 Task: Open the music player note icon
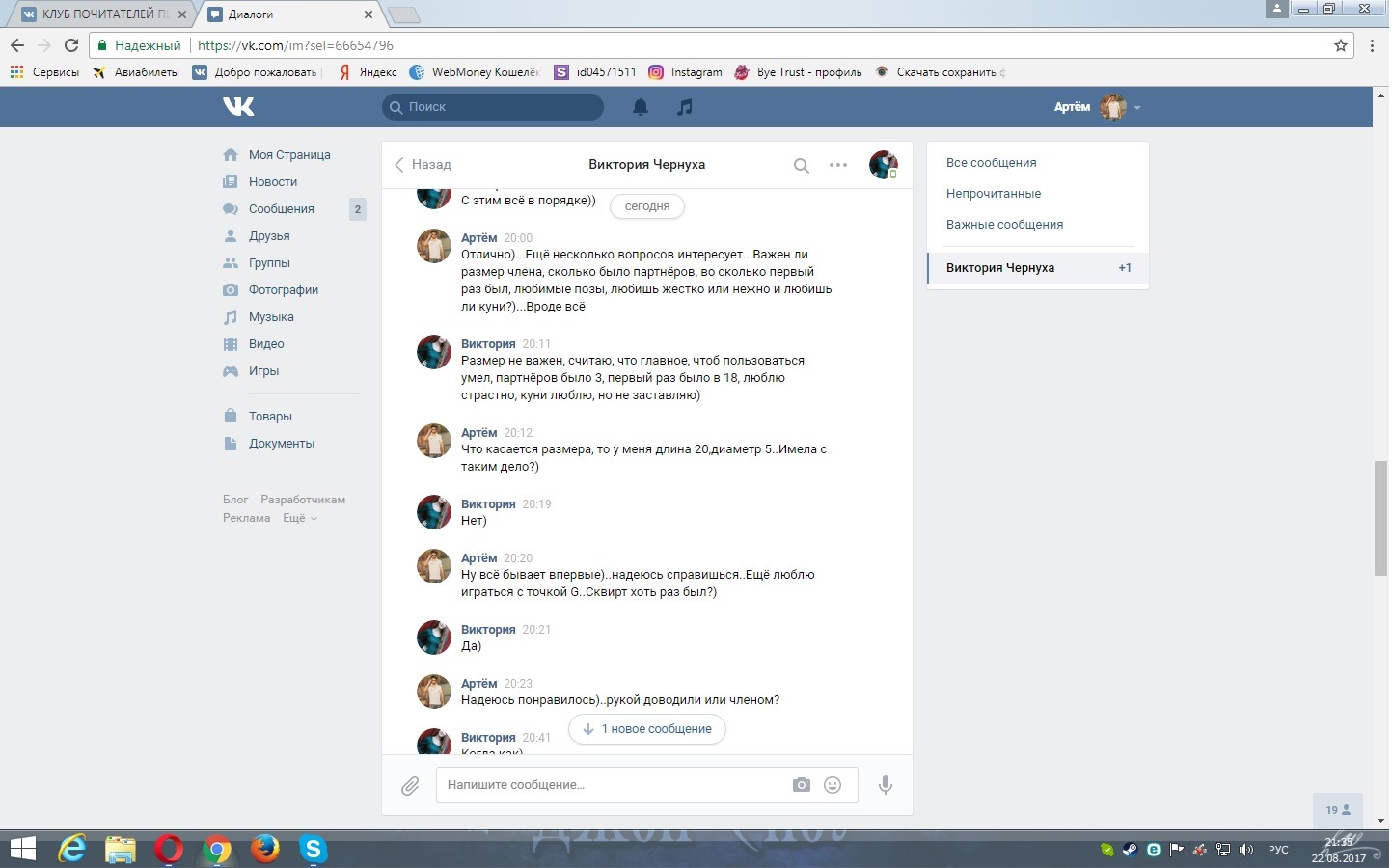(685, 107)
